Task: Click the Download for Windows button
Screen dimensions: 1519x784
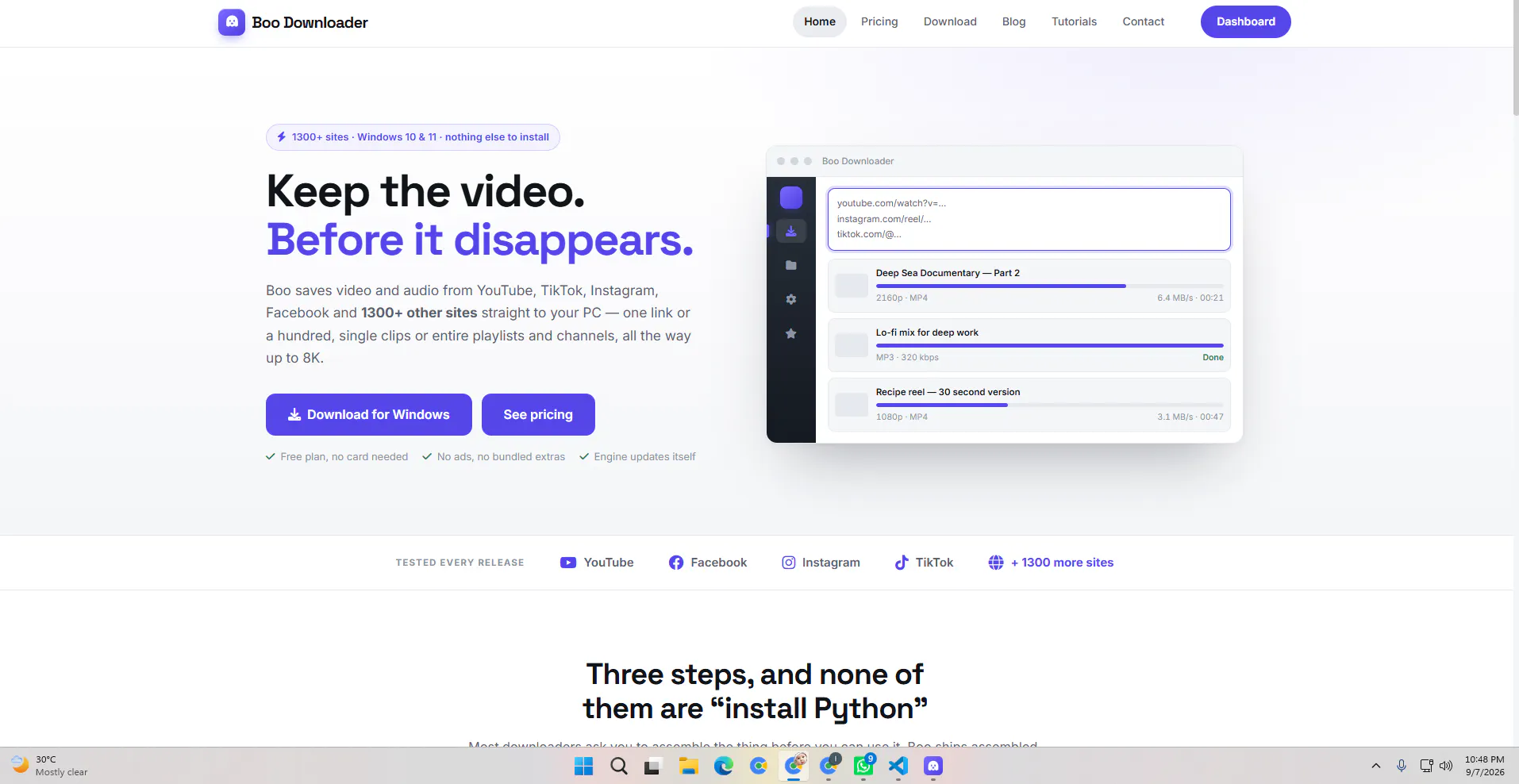Action: 369,414
